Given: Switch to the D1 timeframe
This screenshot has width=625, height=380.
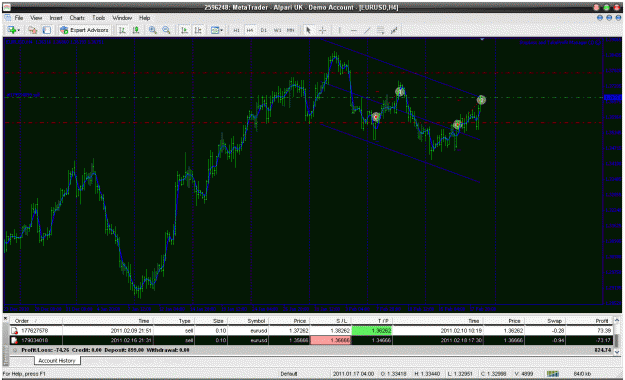Looking at the screenshot, I should coord(263,30).
